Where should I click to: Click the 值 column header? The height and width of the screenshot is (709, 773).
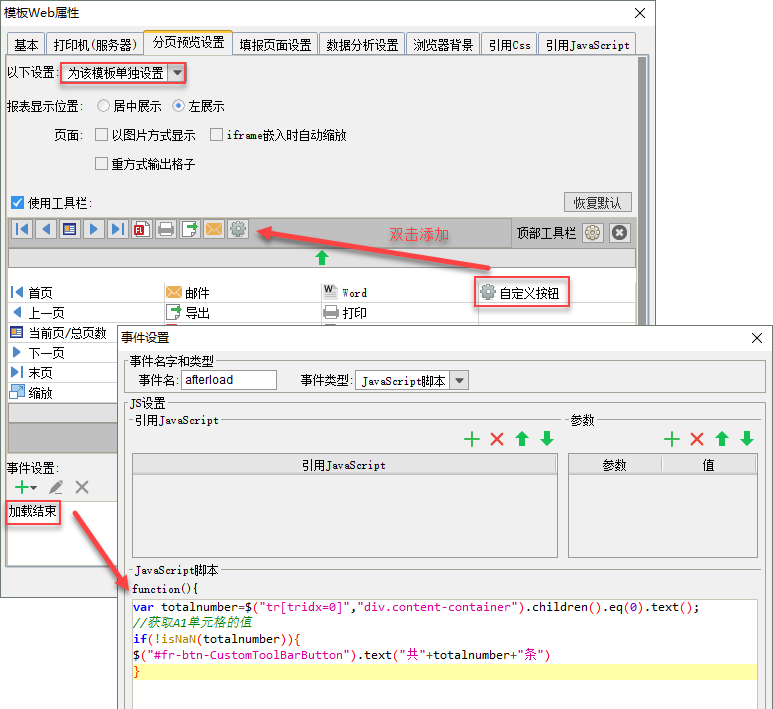pyautogui.click(x=708, y=465)
